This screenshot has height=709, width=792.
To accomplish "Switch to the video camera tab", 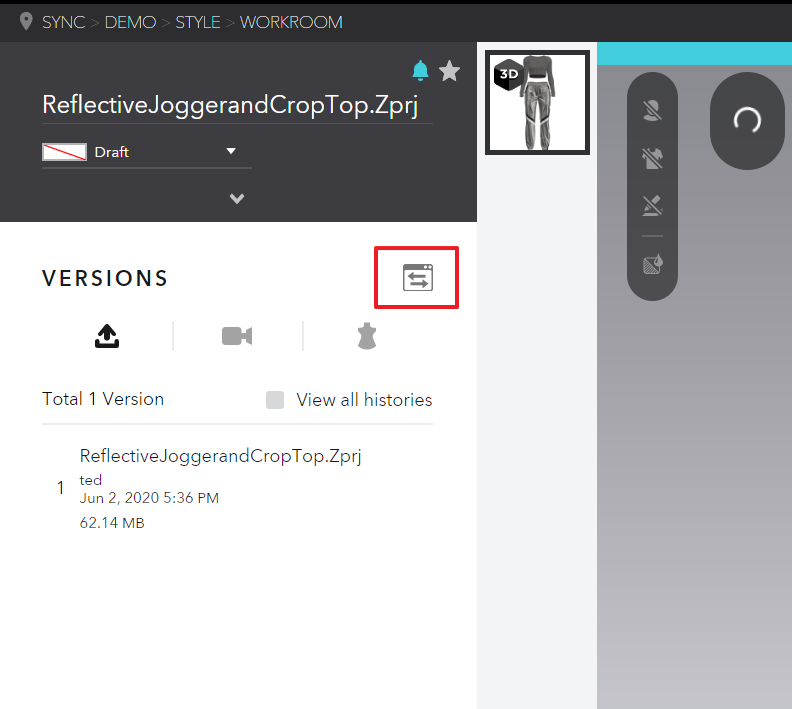I will 237,336.
